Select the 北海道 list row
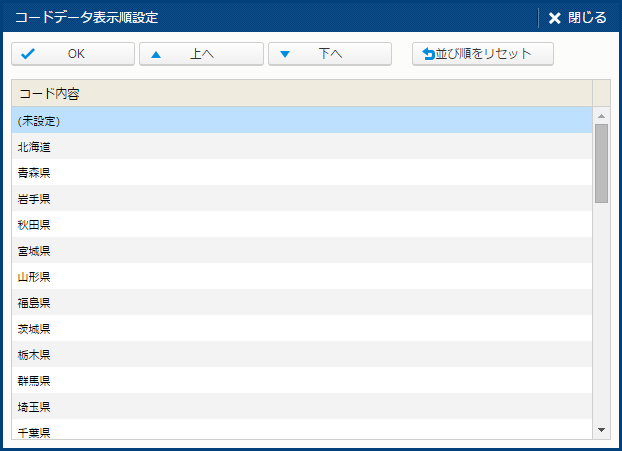 [x=300, y=147]
